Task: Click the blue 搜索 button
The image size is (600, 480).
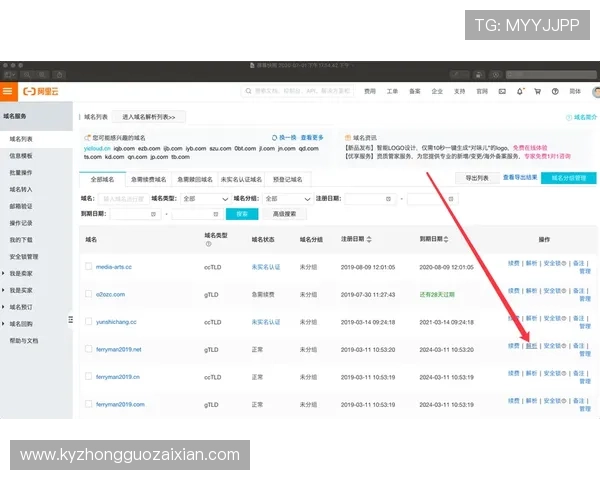Action: coord(242,214)
